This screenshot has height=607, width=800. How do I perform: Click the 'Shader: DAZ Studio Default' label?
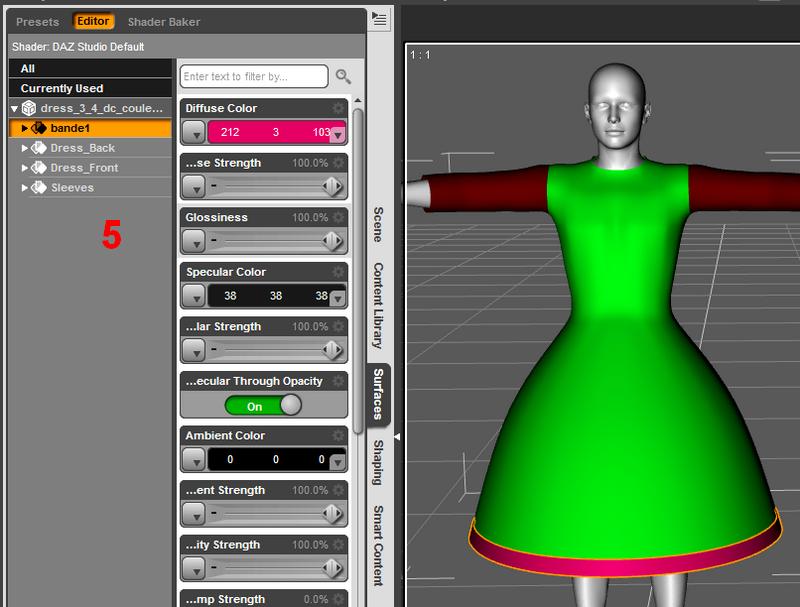(x=78, y=47)
